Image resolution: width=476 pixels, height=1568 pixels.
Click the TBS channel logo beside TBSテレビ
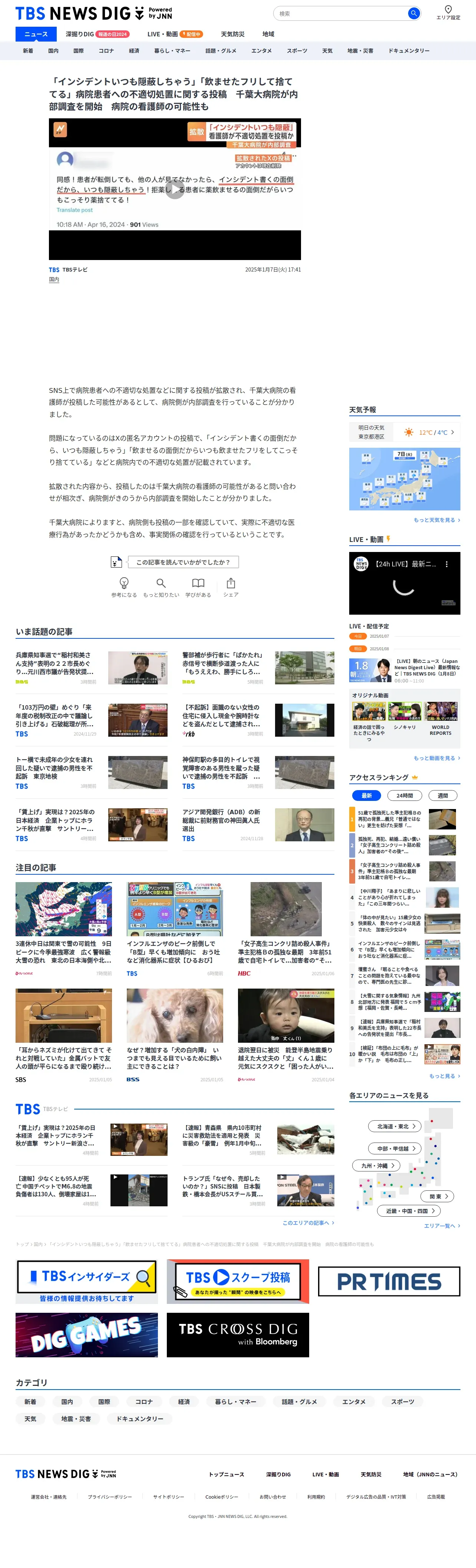pyautogui.click(x=54, y=270)
